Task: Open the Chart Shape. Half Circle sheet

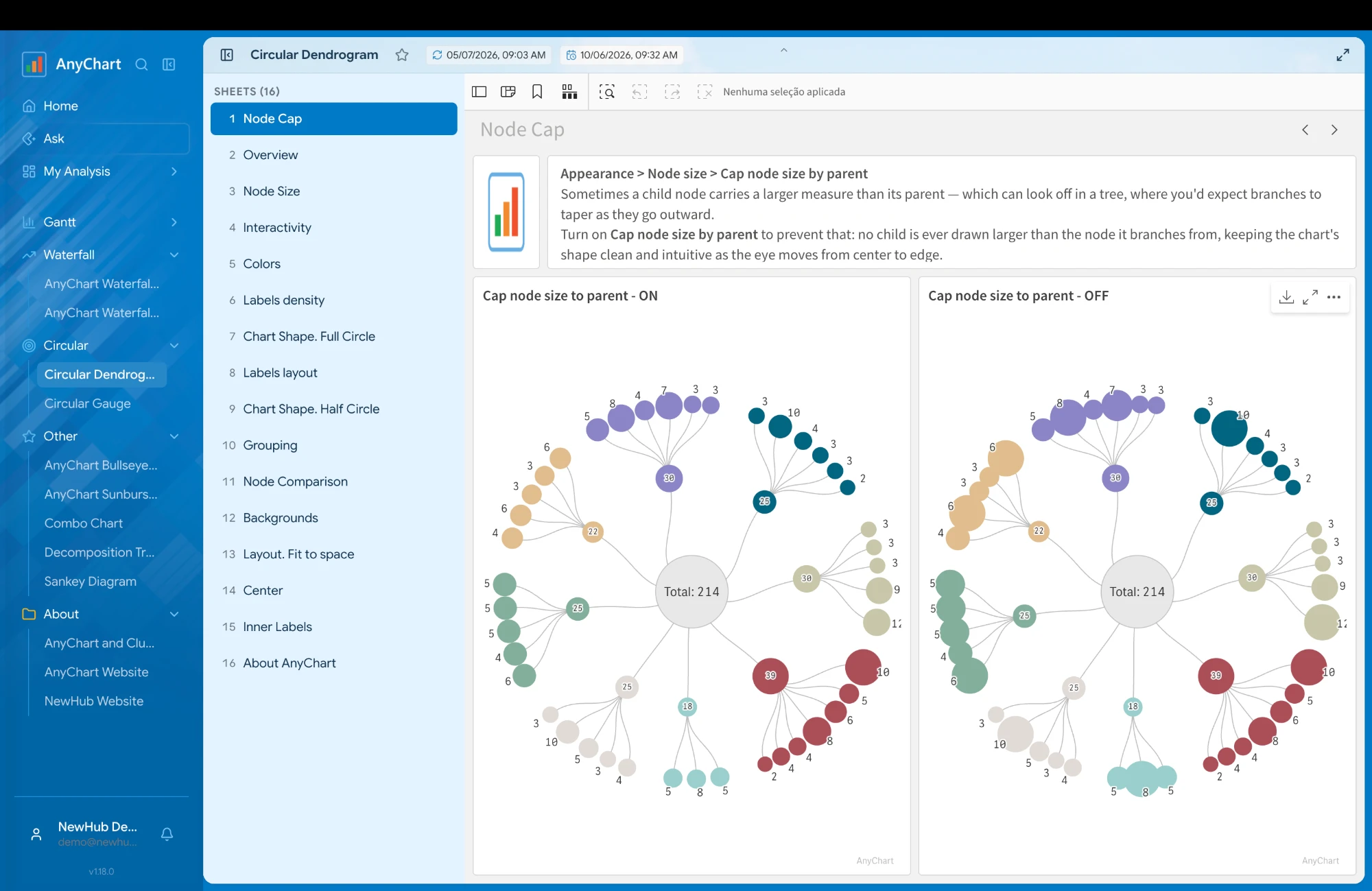Action: [x=334, y=409]
